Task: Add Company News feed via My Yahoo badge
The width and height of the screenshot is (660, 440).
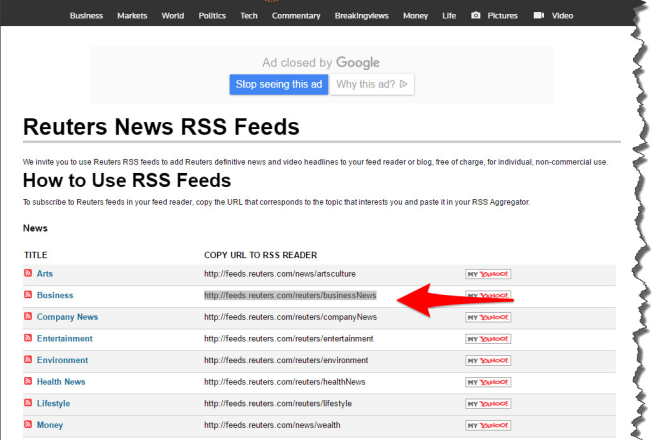Action: 488,317
